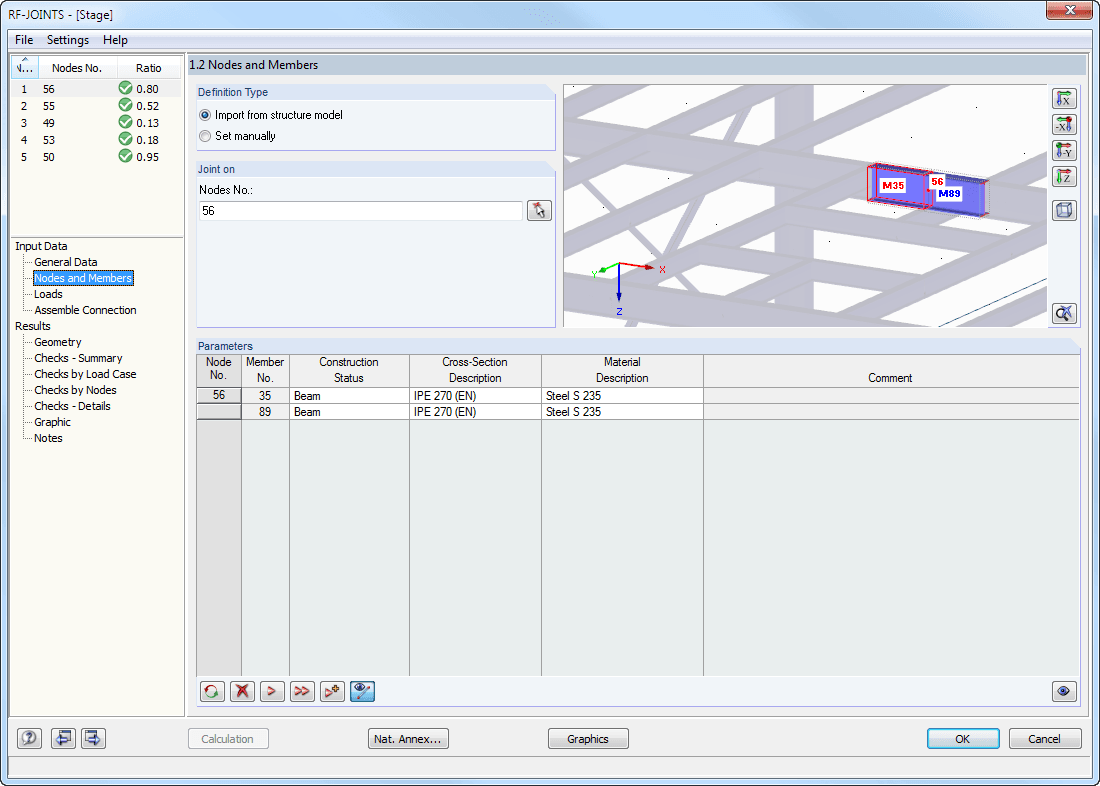The width and height of the screenshot is (1100, 786).
Task: Click IPE 270 (EN) cell for member 35
Action: 475,396
